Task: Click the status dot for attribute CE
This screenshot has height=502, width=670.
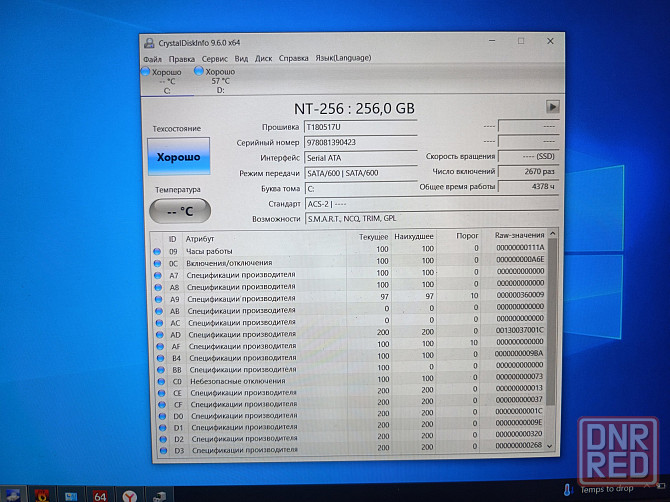Action: [x=162, y=393]
